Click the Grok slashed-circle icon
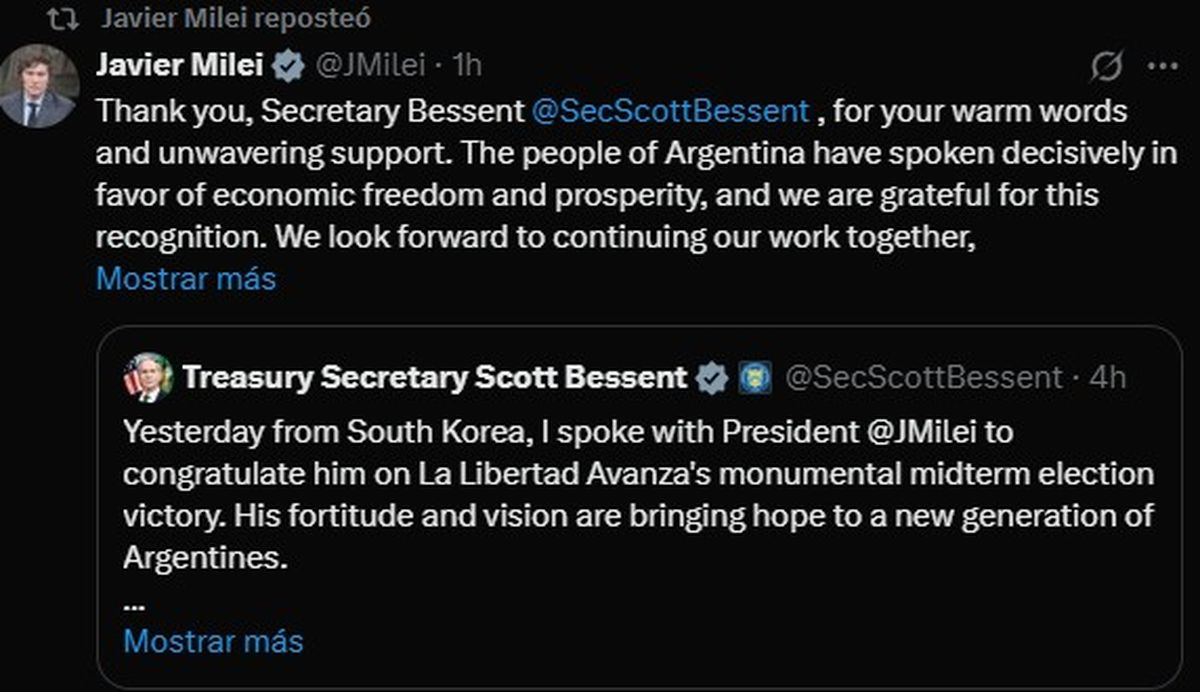The width and height of the screenshot is (1200, 692). coord(1106,67)
